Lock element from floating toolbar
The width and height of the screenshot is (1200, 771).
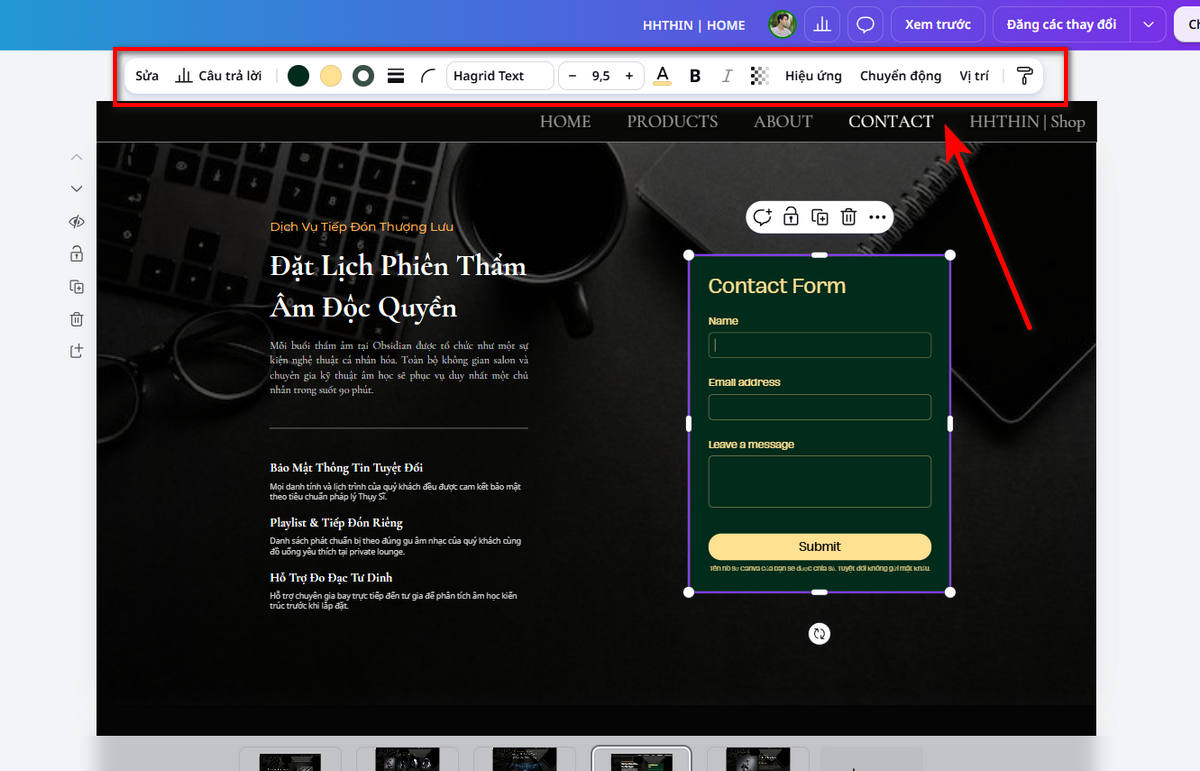coord(791,217)
